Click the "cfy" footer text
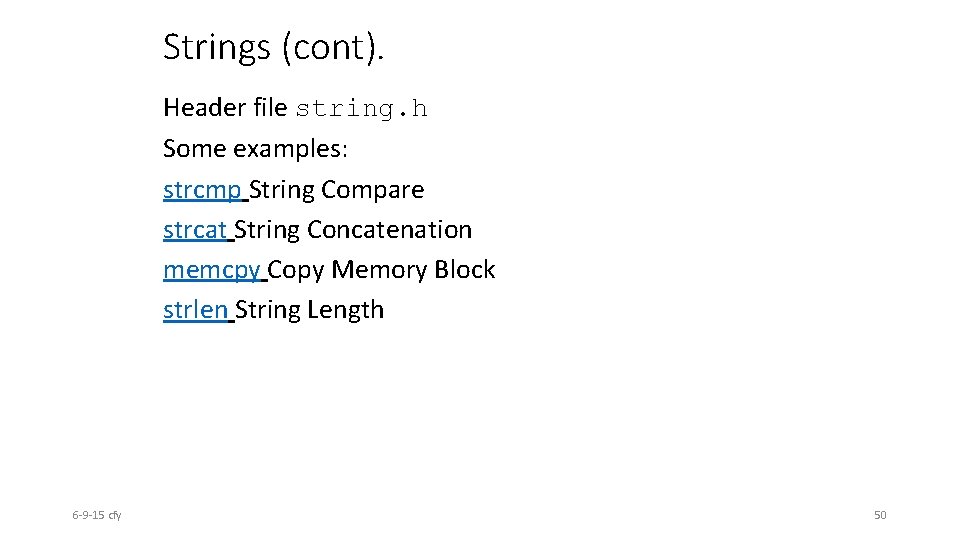The width and height of the screenshot is (960, 540). coord(114,515)
